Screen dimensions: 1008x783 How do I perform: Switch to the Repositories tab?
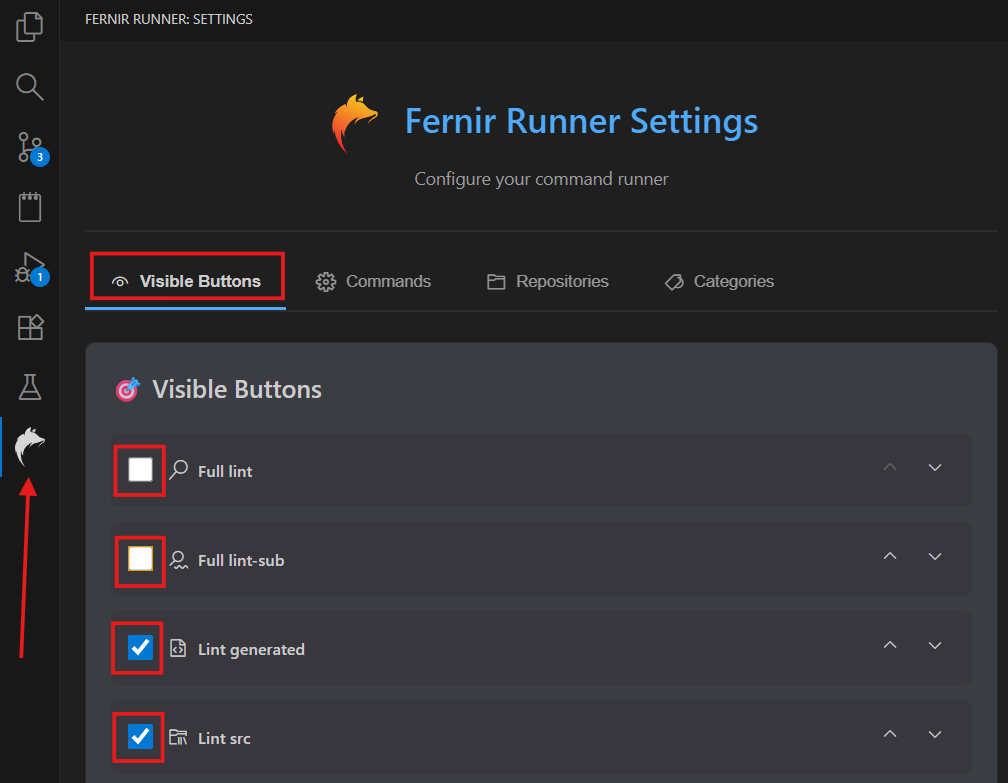547,282
